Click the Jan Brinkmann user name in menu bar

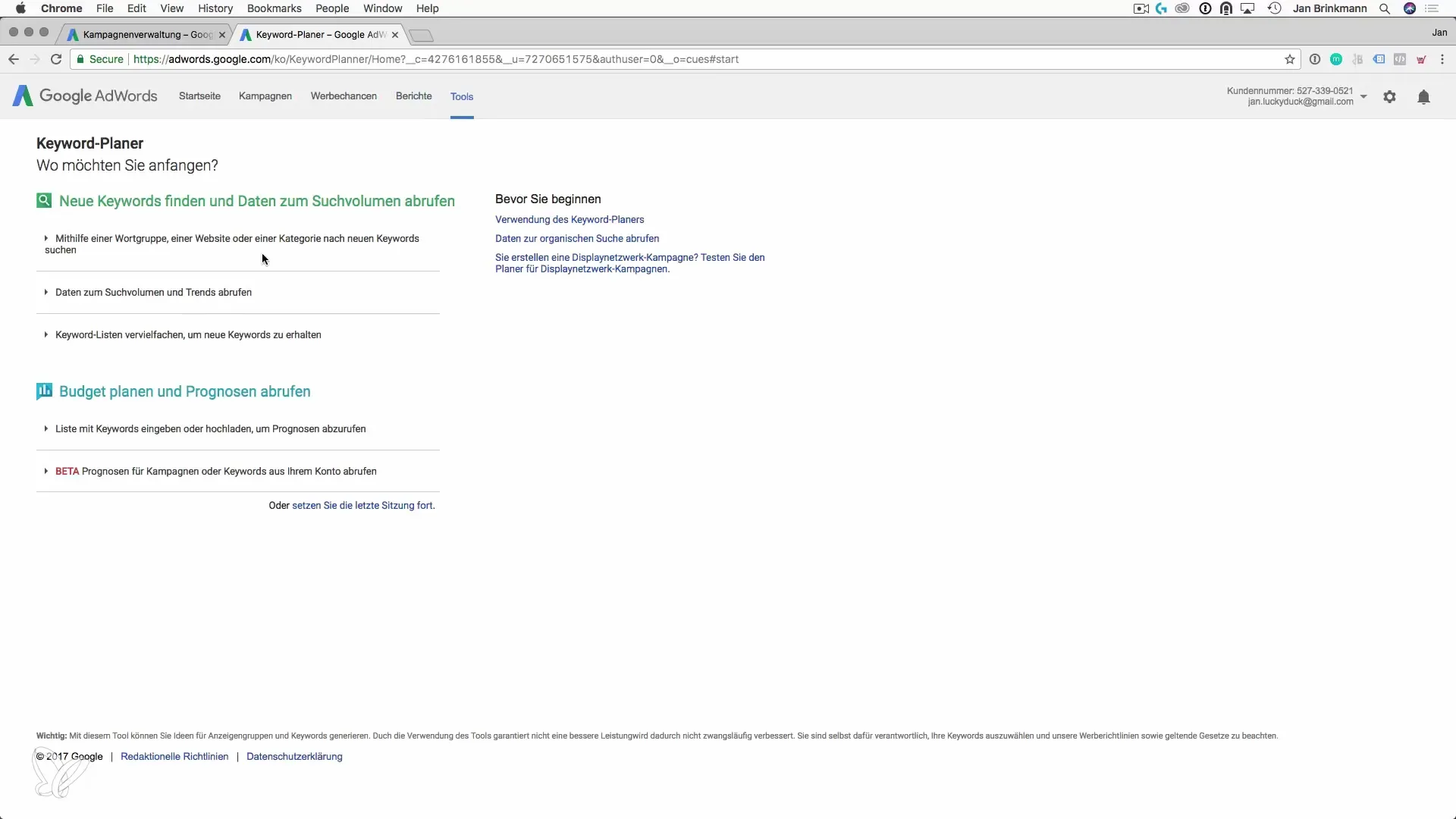pyautogui.click(x=1329, y=8)
